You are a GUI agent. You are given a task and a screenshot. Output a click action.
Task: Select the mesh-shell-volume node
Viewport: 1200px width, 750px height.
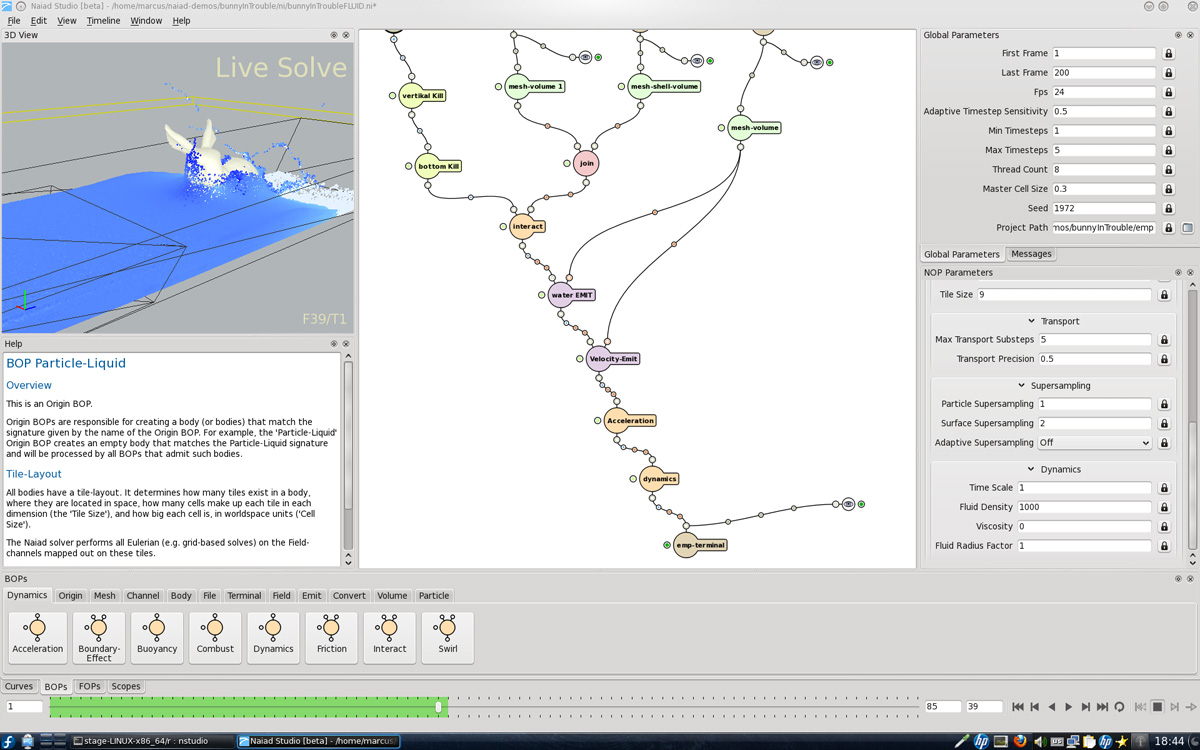[x=663, y=86]
